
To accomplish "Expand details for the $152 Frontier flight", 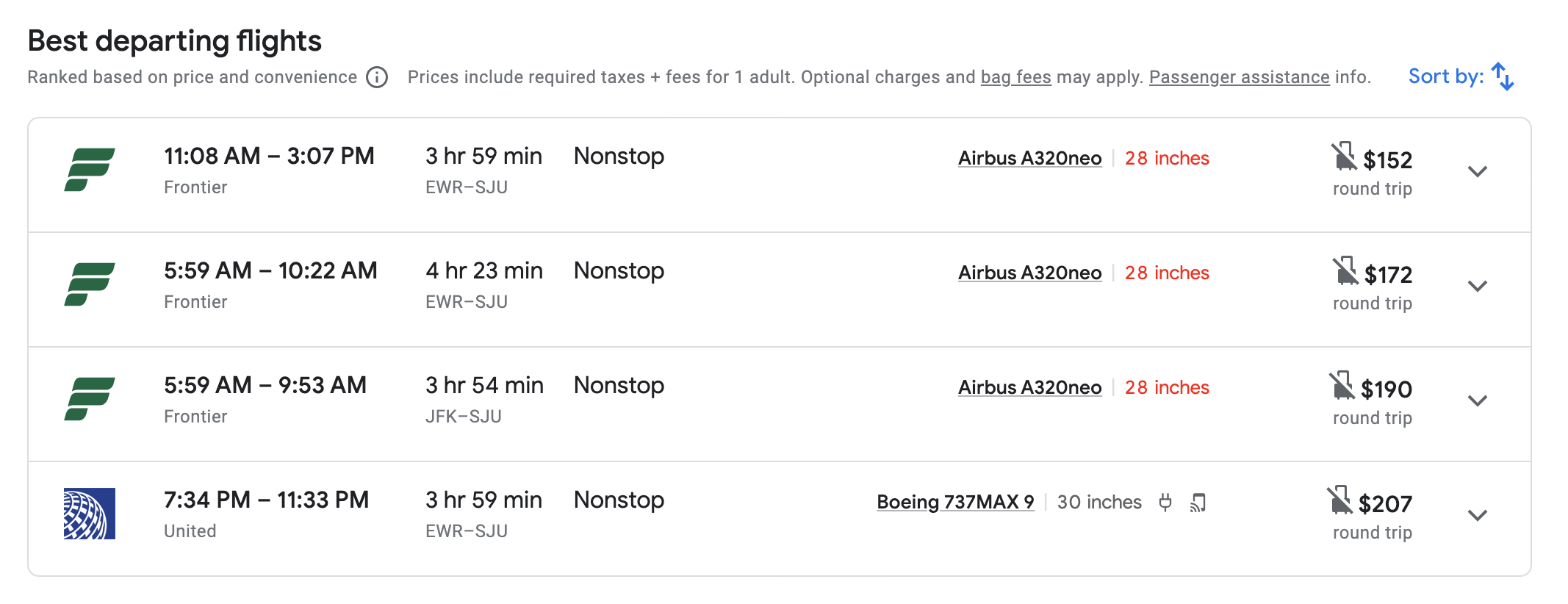I will coord(1476,172).
